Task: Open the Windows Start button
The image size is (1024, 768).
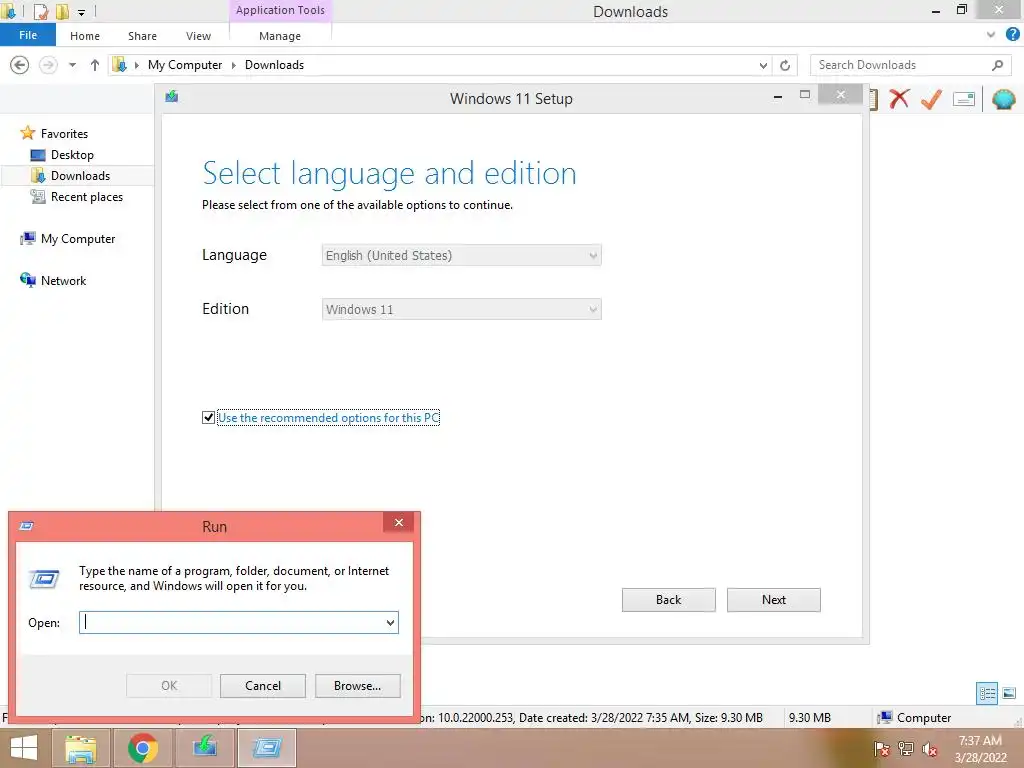Action: tap(23, 748)
